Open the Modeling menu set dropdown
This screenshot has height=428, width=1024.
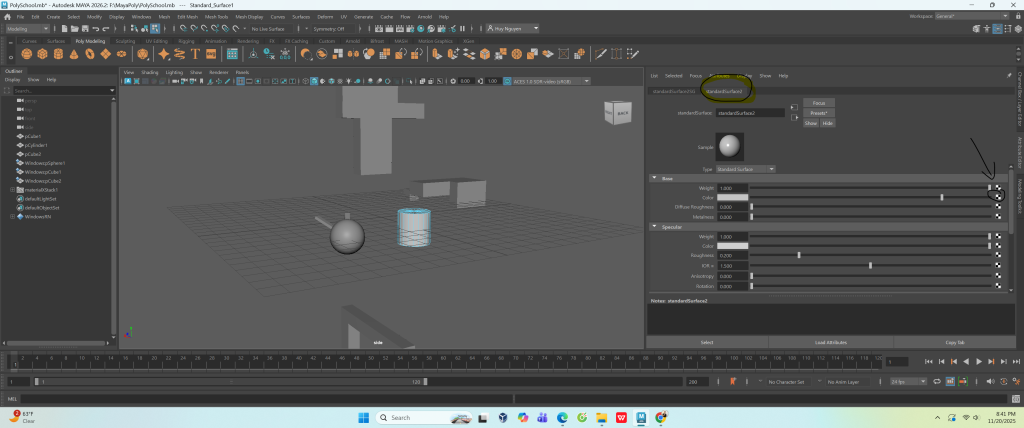click(x=28, y=29)
